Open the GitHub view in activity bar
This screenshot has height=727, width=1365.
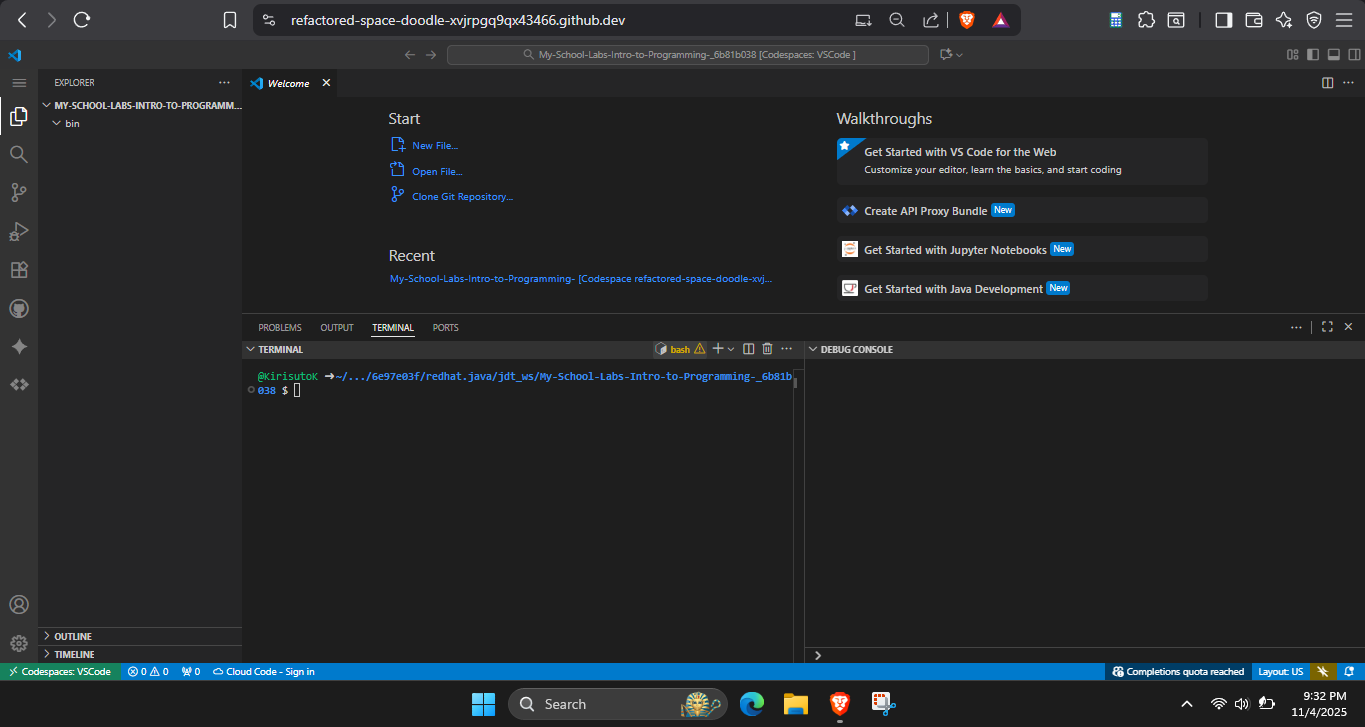click(18, 308)
